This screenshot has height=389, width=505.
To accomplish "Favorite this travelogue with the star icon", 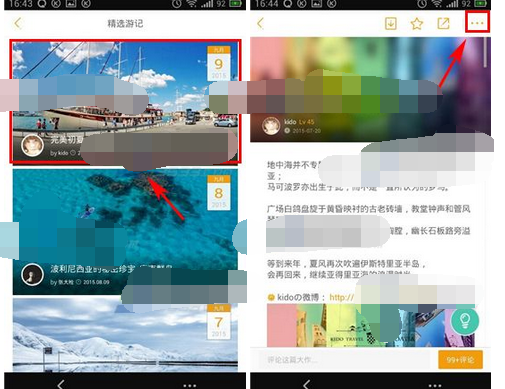I will [x=417, y=24].
